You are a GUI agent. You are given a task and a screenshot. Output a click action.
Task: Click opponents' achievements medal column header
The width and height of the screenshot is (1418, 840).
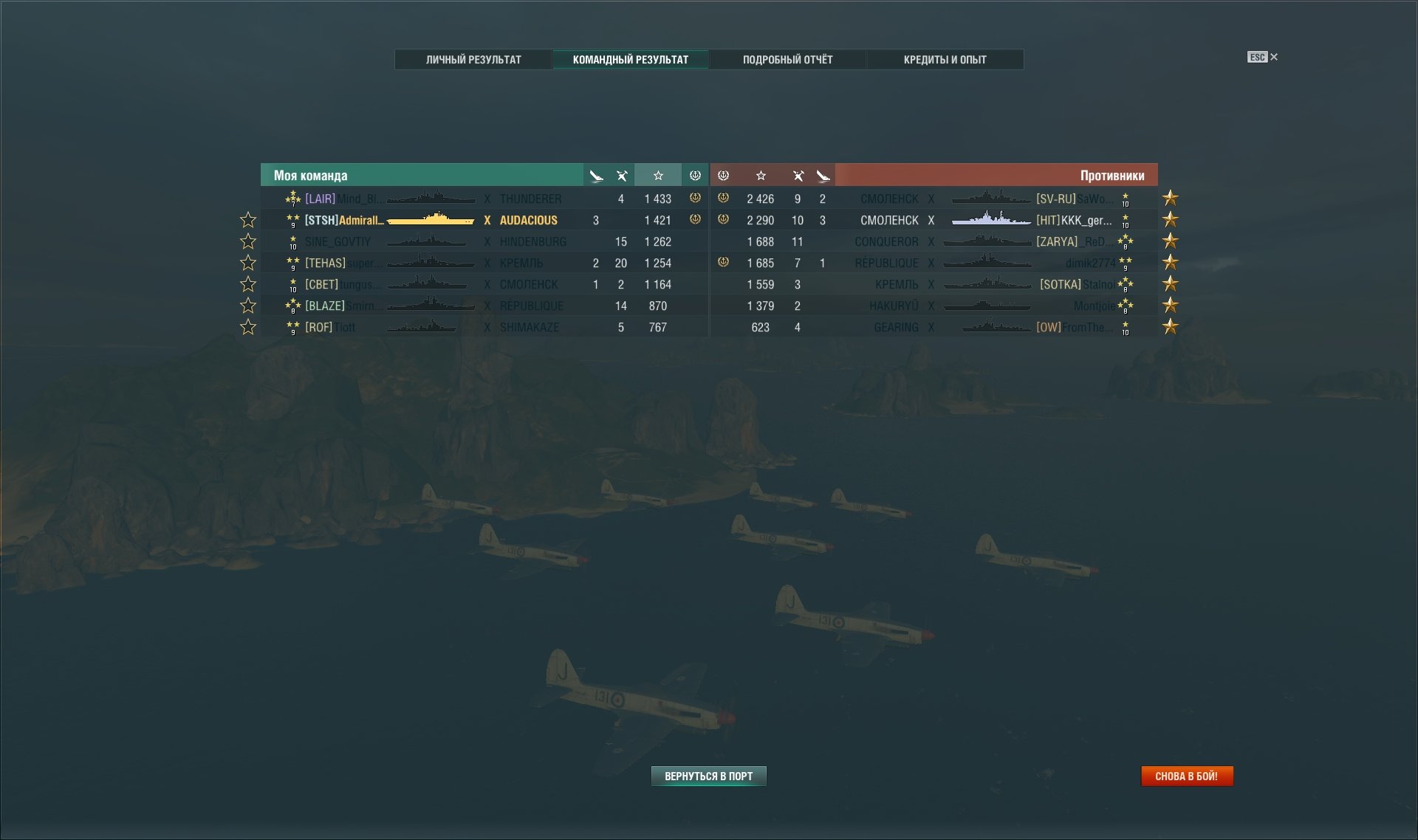pyautogui.click(x=724, y=175)
